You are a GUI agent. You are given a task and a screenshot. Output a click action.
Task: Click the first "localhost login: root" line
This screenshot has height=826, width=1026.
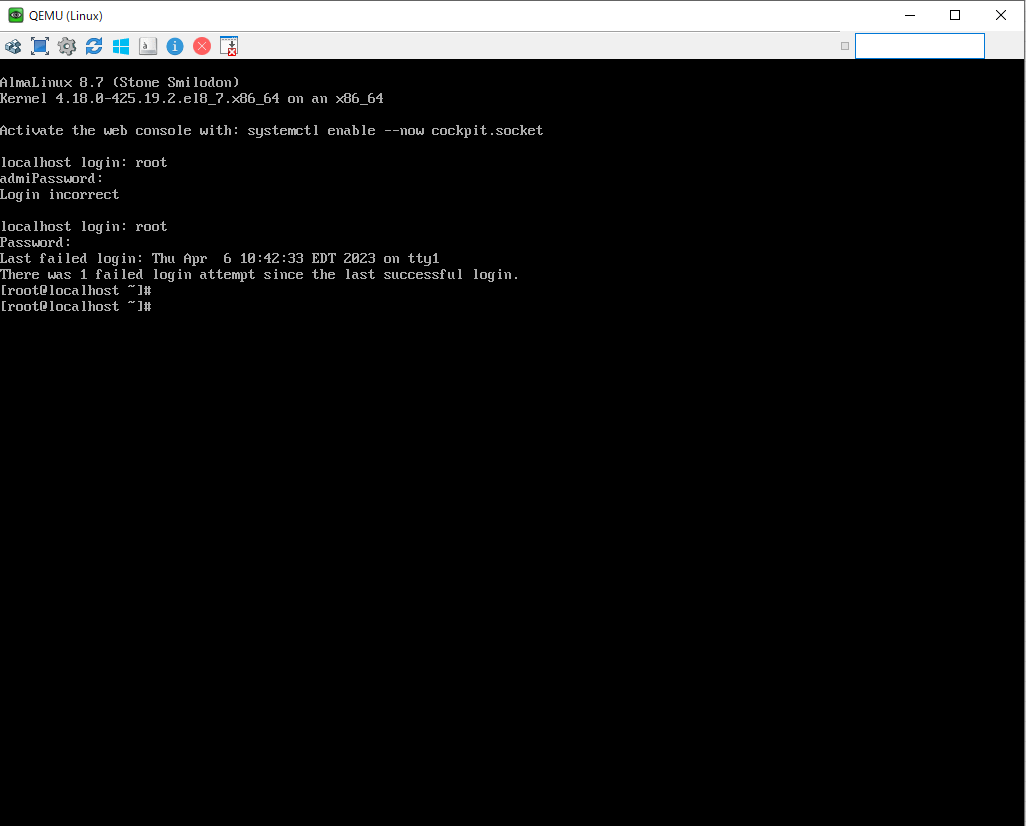(84, 162)
